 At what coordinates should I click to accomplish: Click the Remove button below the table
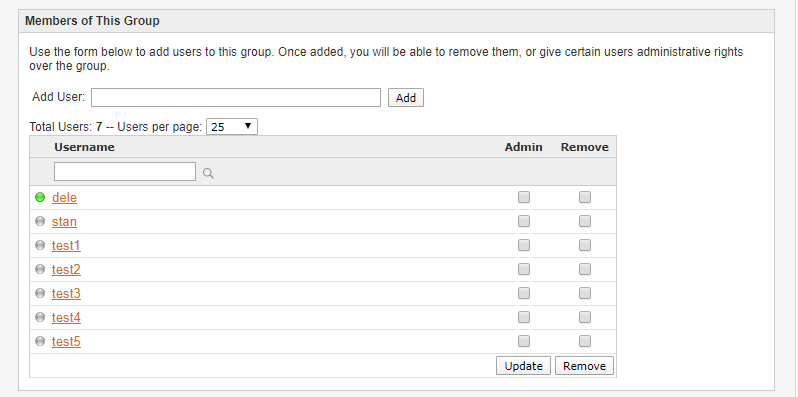pyautogui.click(x=584, y=366)
